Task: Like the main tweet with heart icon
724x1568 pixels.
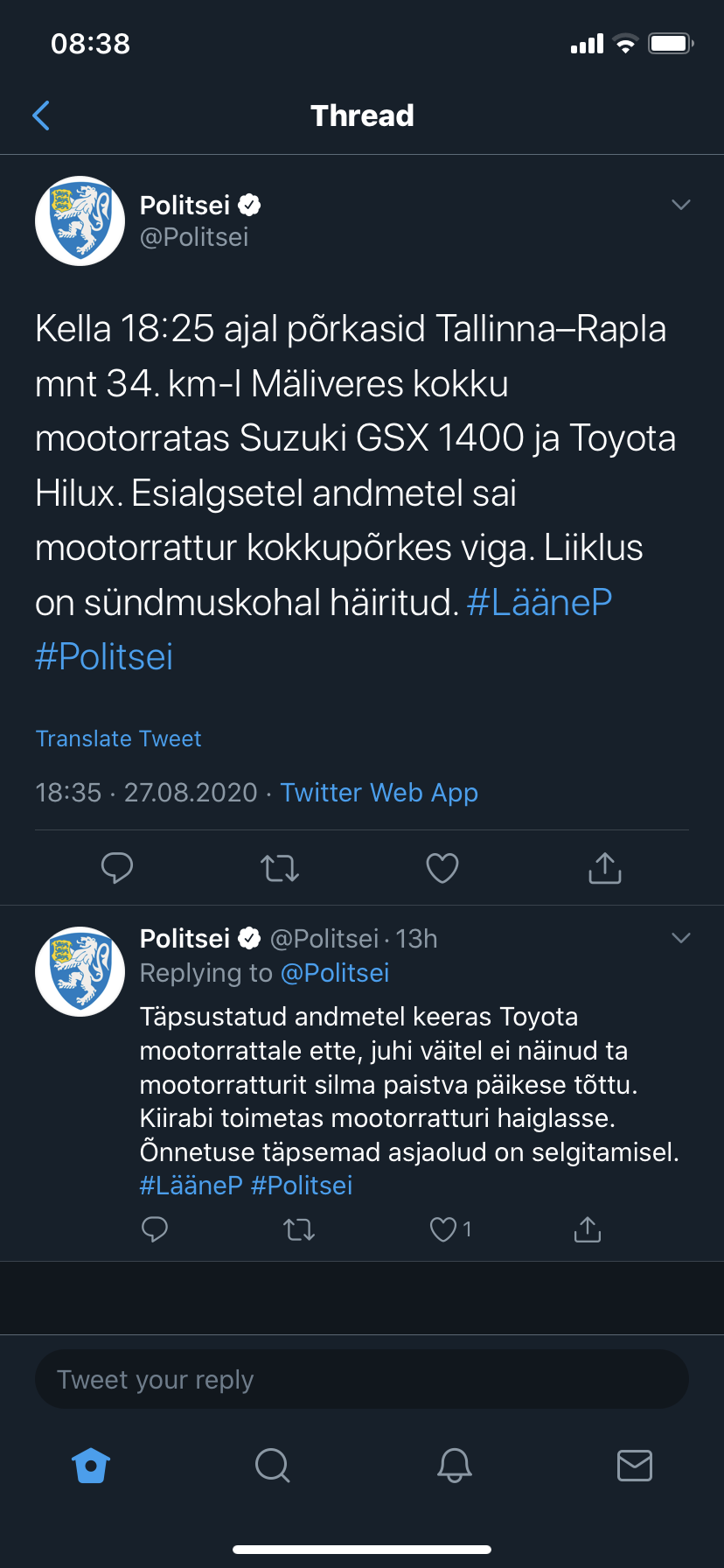Action: [x=442, y=868]
